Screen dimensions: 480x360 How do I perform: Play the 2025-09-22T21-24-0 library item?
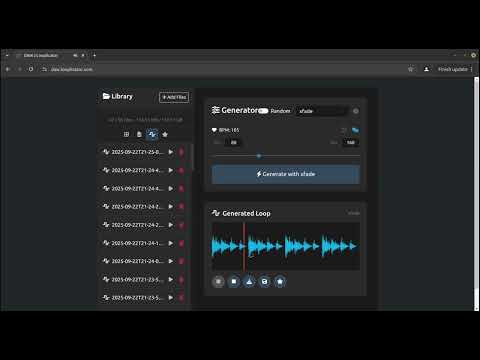(171, 261)
